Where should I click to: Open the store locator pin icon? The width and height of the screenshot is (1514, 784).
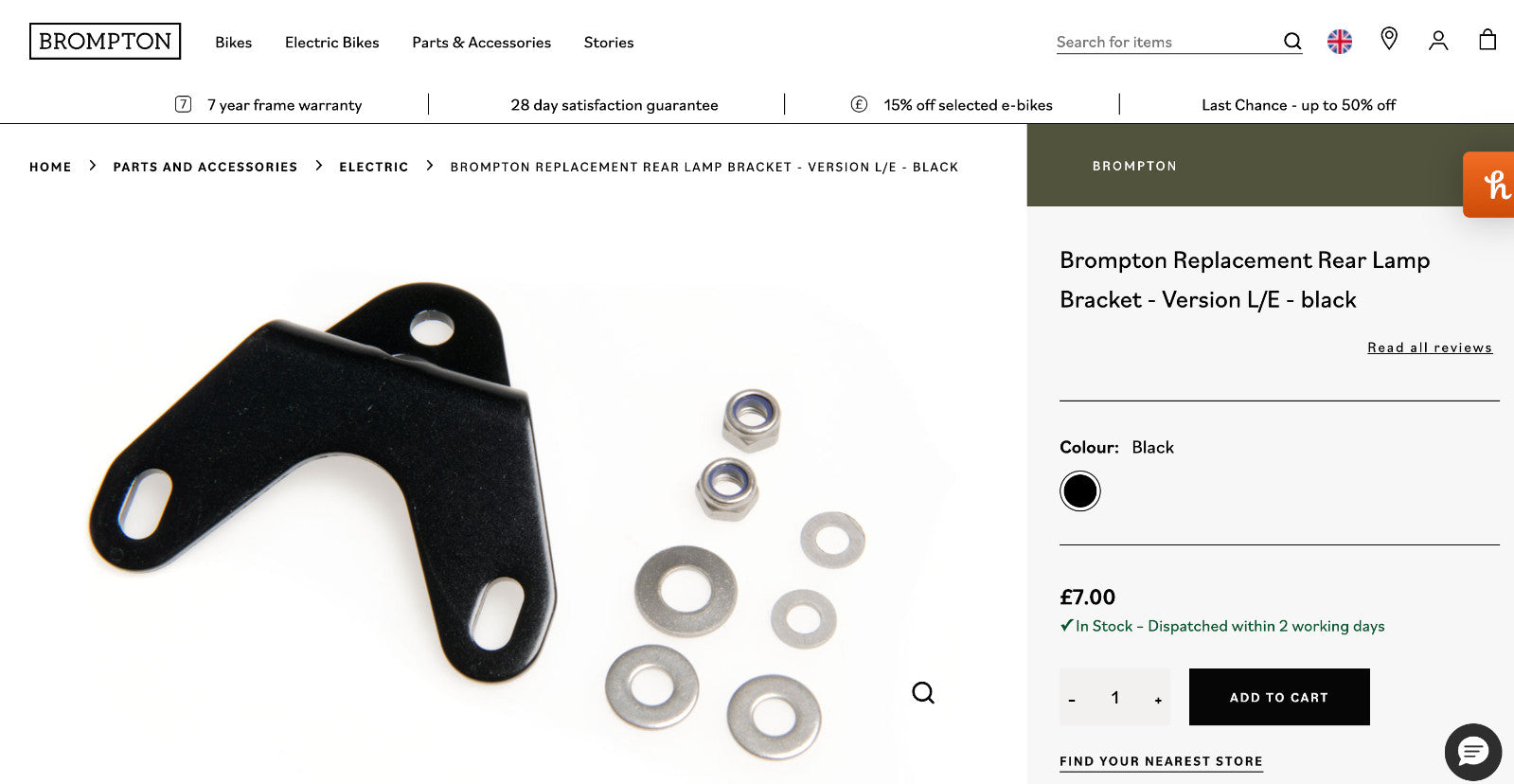(x=1389, y=39)
